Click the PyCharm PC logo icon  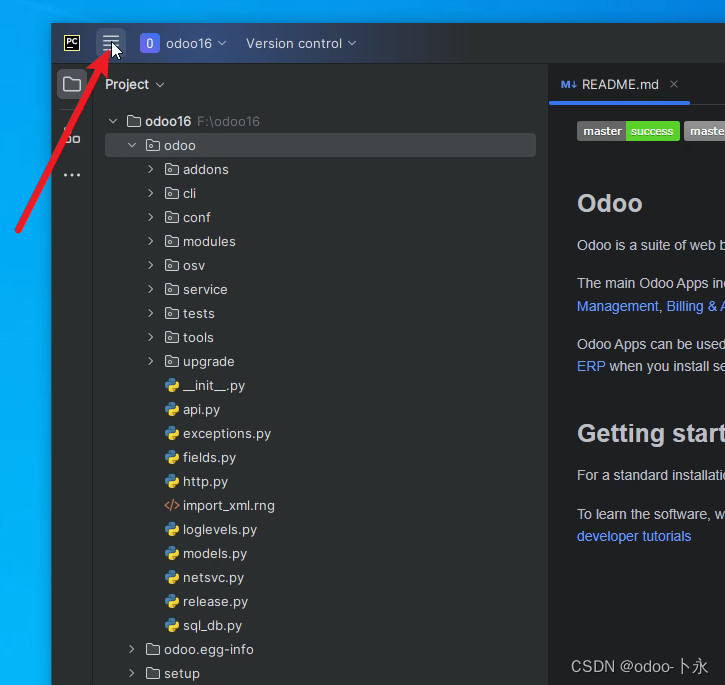tap(72, 43)
